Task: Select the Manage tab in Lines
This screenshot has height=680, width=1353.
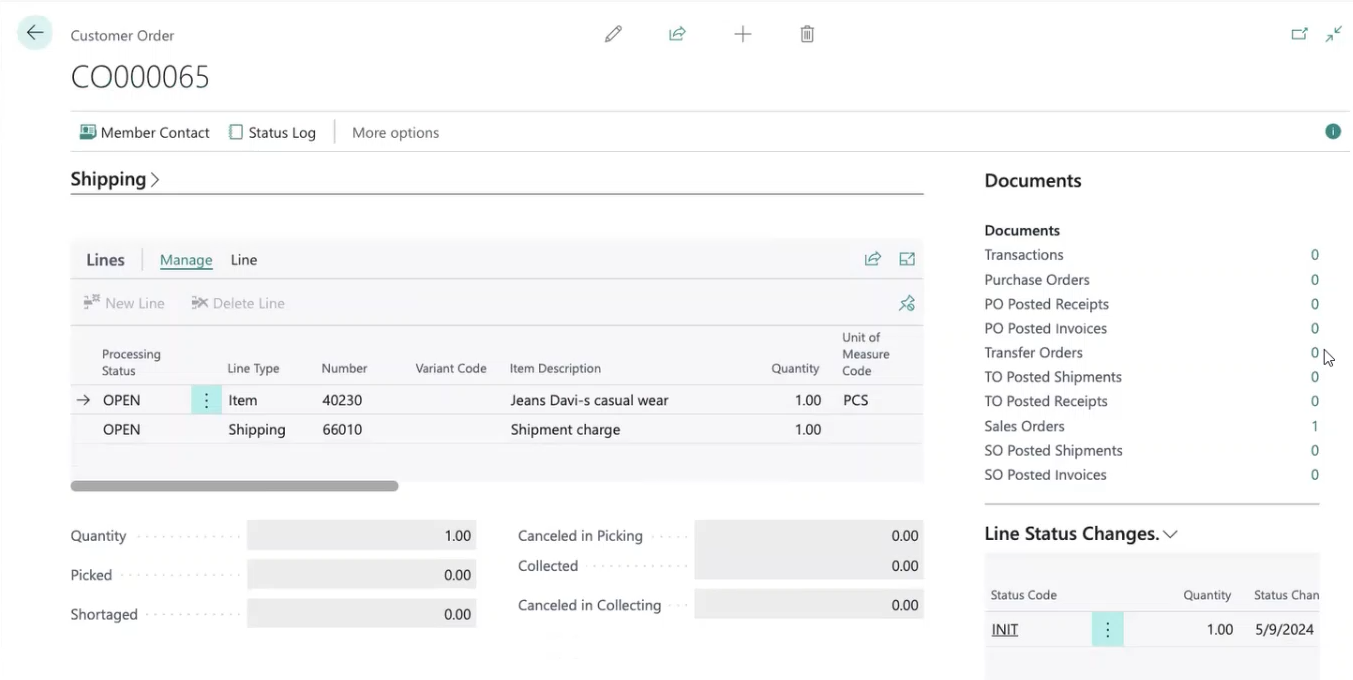Action: tap(186, 260)
